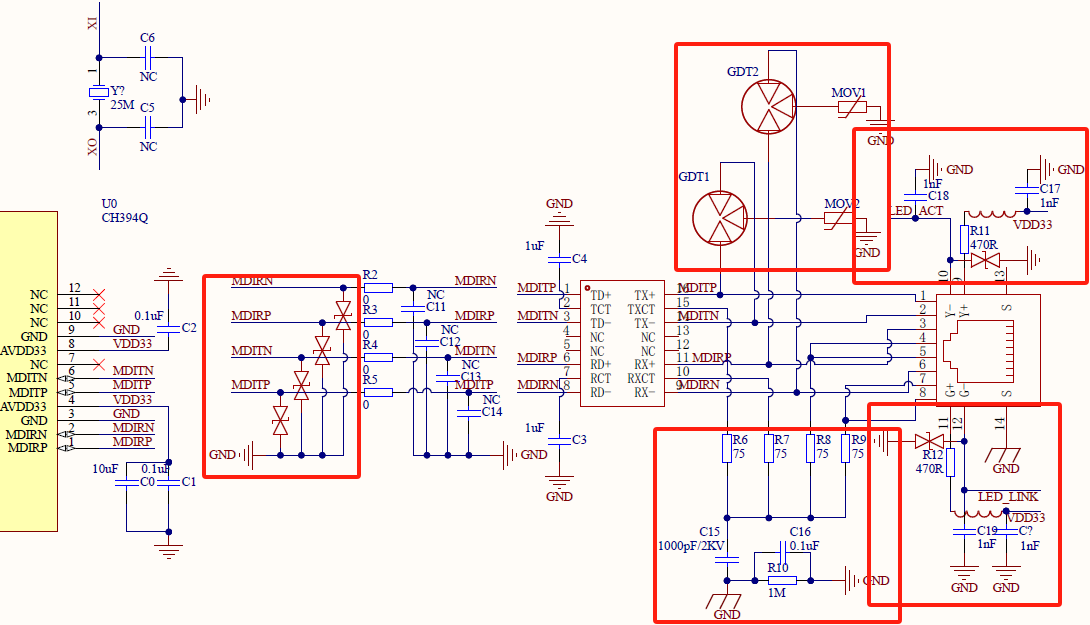Select capacitor C6 near the XI pin
This screenshot has width=1090, height=625.
point(147,58)
